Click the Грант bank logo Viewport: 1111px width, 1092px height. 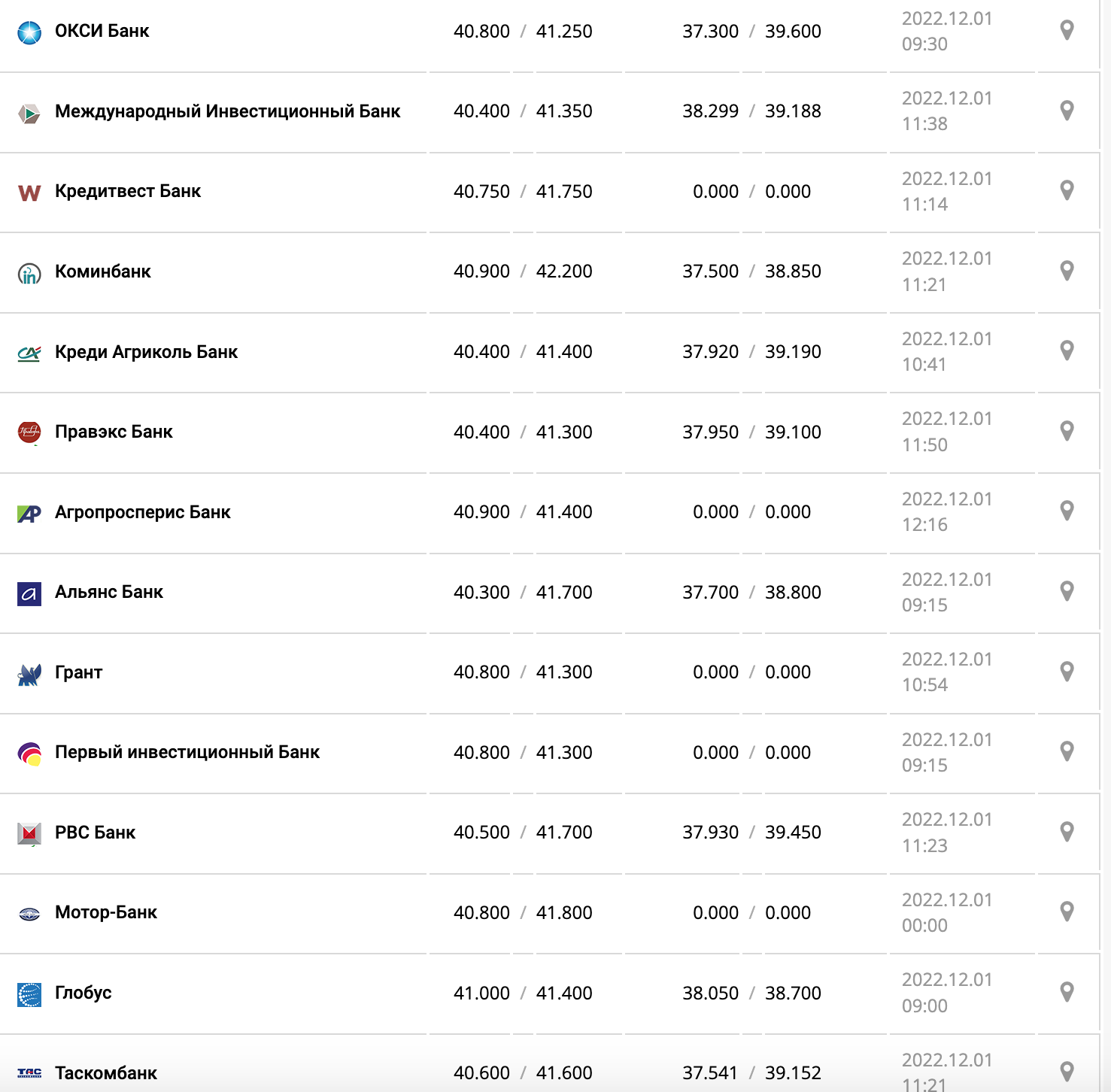29,674
